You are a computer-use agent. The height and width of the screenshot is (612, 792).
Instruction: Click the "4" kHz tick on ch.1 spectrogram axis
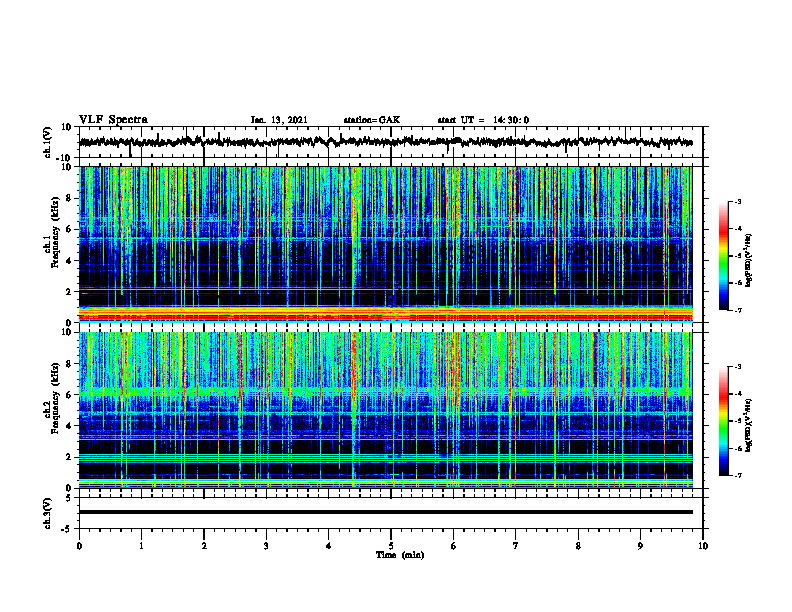[x=70, y=261]
